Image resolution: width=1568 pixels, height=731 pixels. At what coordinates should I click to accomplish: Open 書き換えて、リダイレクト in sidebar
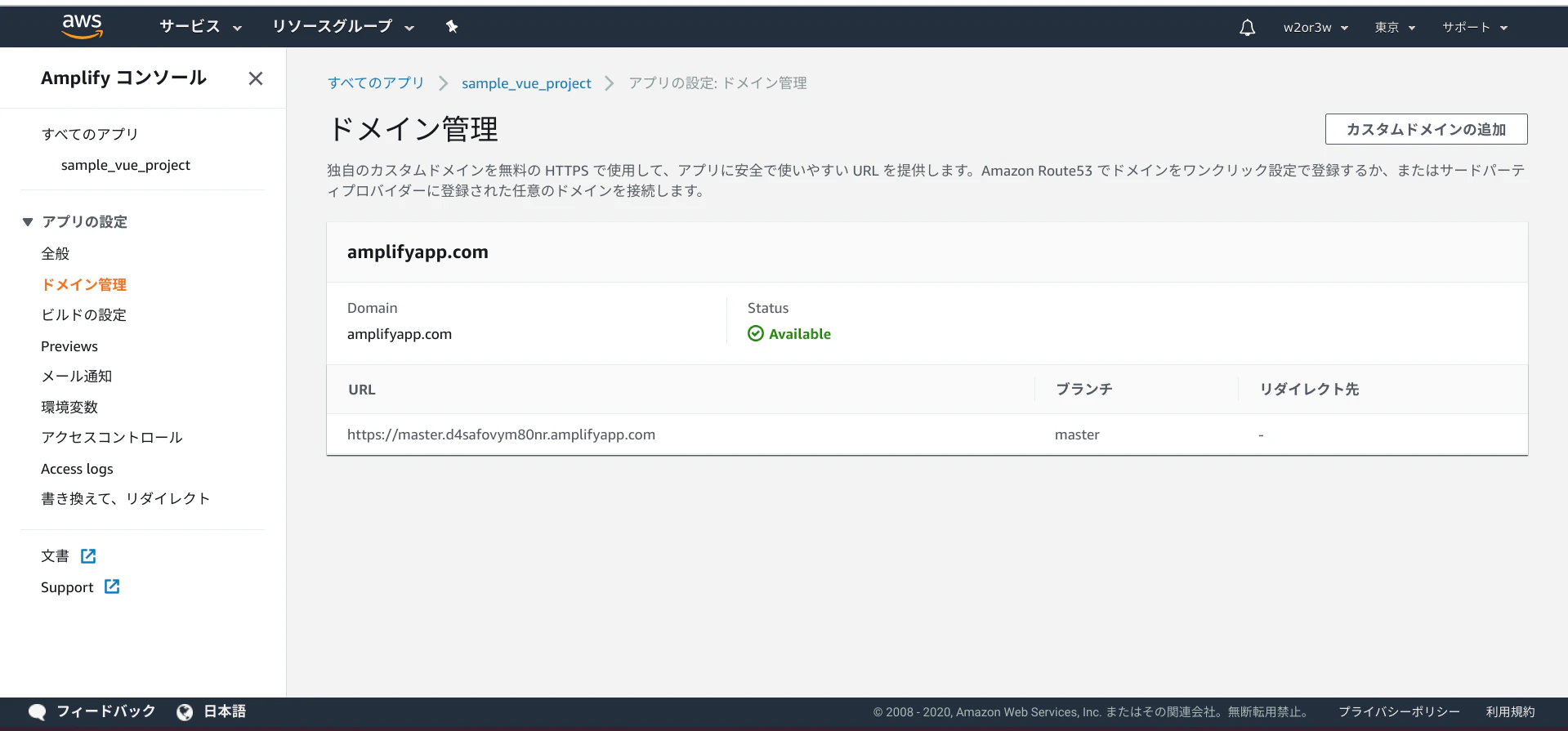click(x=126, y=499)
